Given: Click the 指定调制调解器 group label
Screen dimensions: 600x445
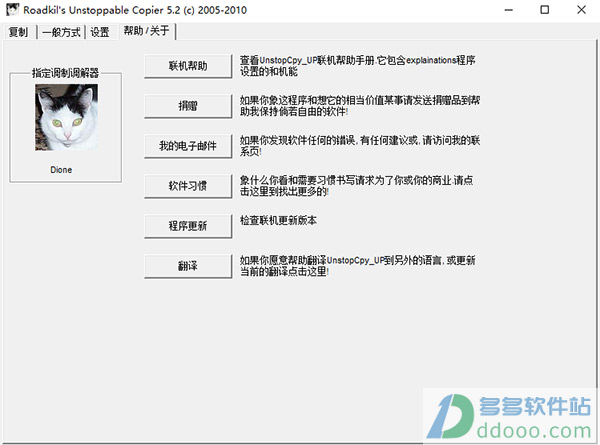Looking at the screenshot, I should [x=65, y=73].
